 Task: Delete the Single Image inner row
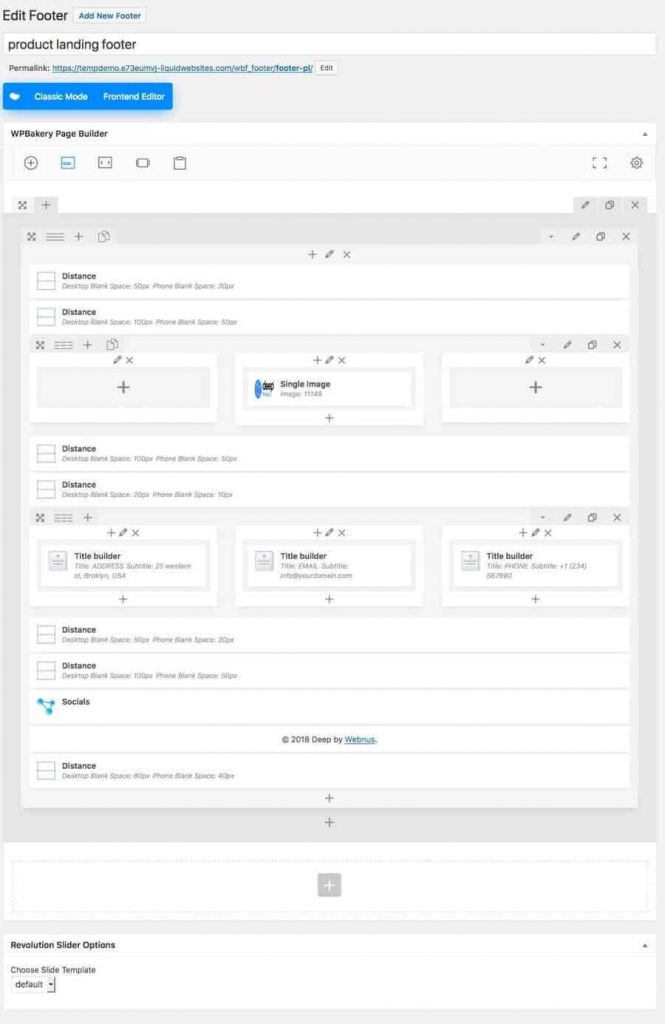pyautogui.click(x=617, y=345)
